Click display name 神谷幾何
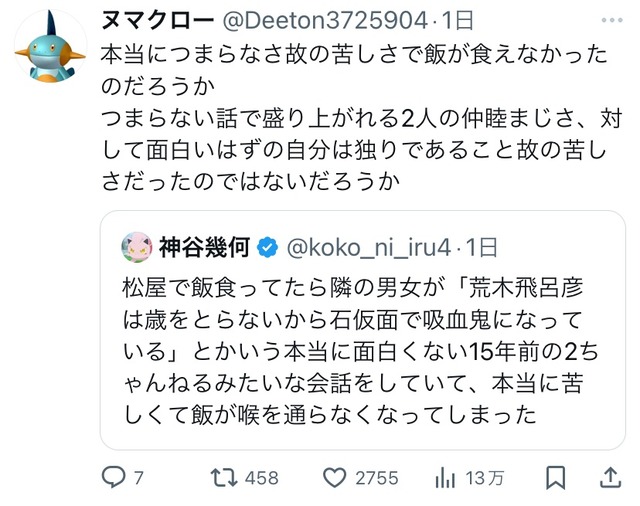 pos(204,247)
